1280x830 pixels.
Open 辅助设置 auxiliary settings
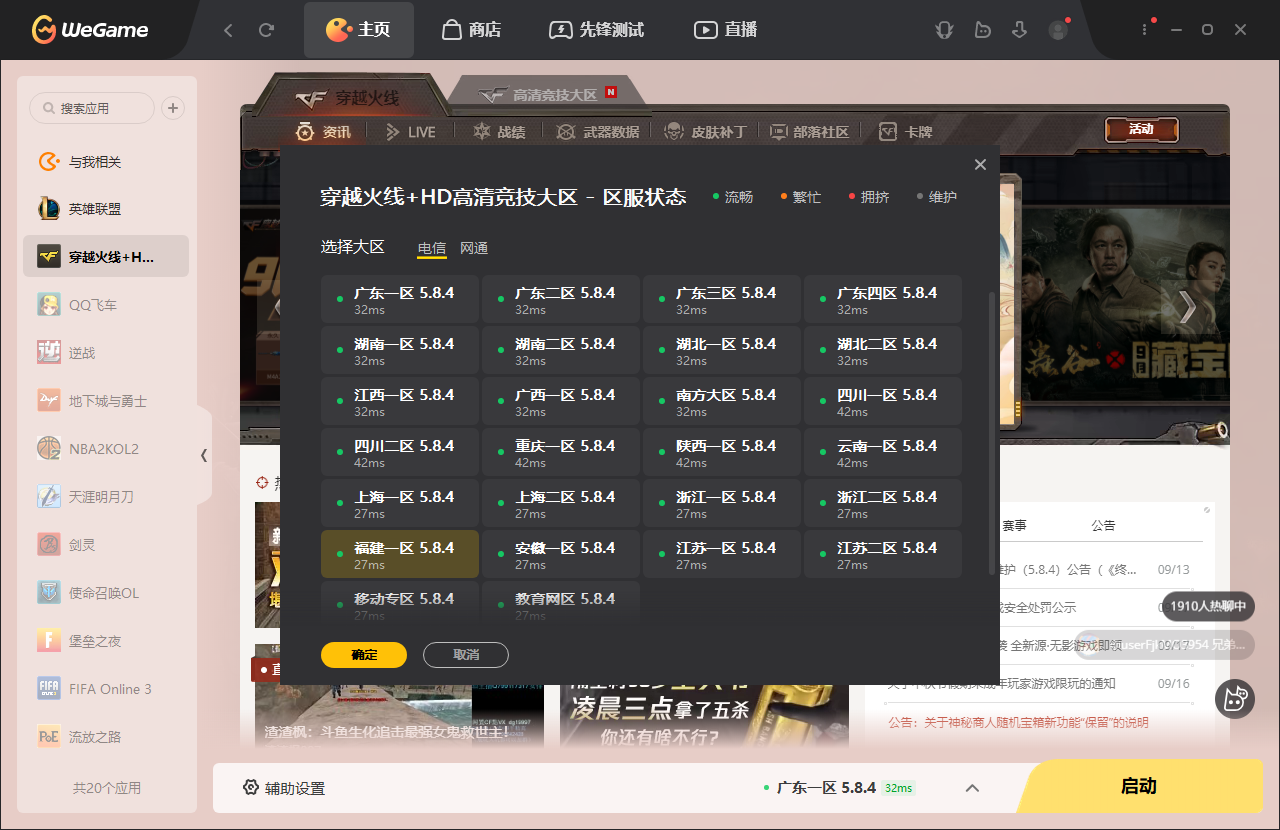(x=284, y=788)
